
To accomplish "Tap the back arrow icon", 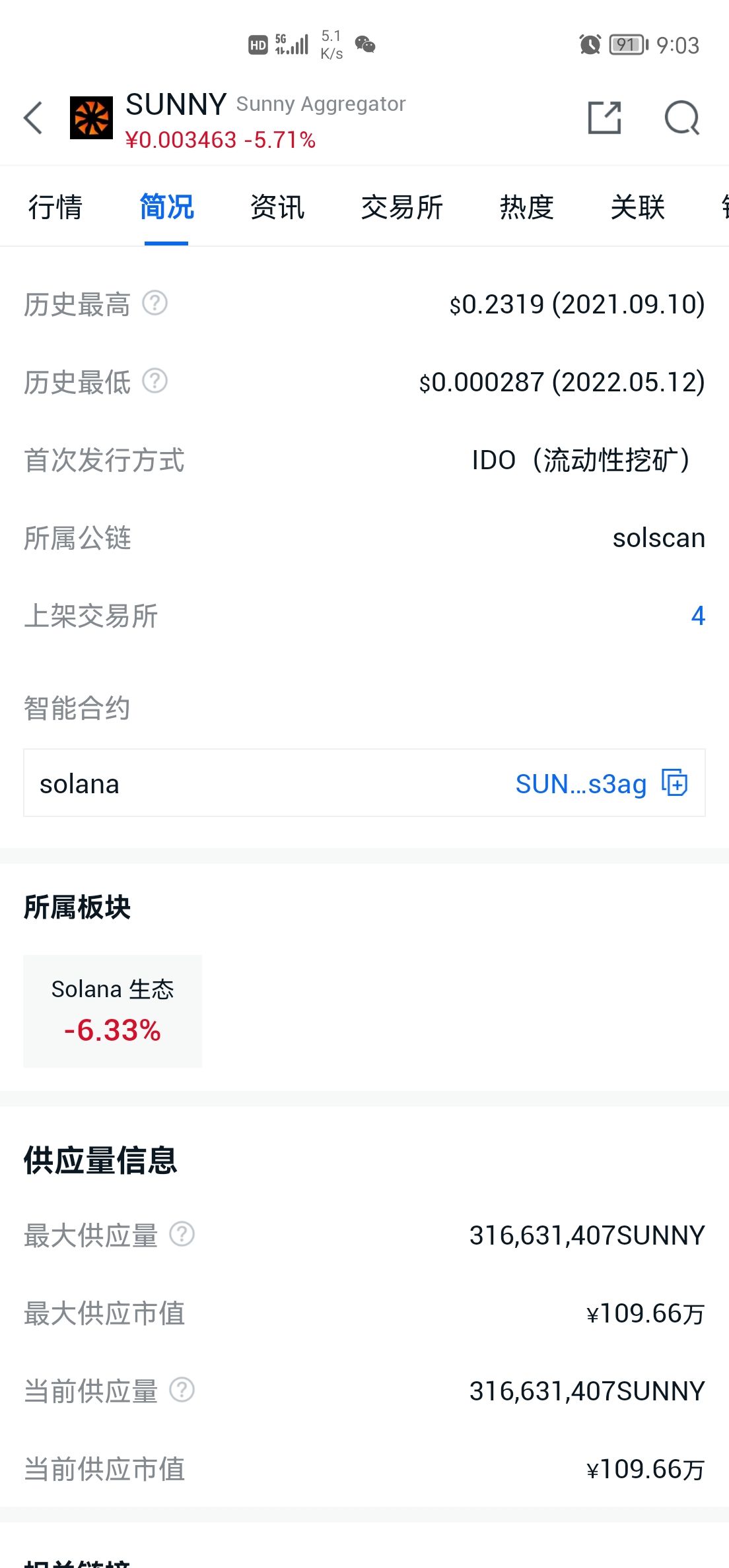I will point(33,118).
